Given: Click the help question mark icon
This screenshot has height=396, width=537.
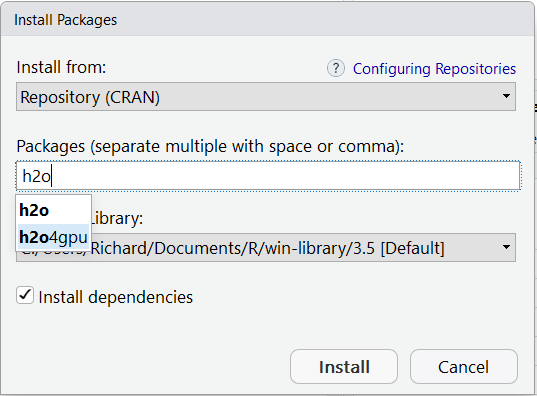Looking at the screenshot, I should [336, 69].
